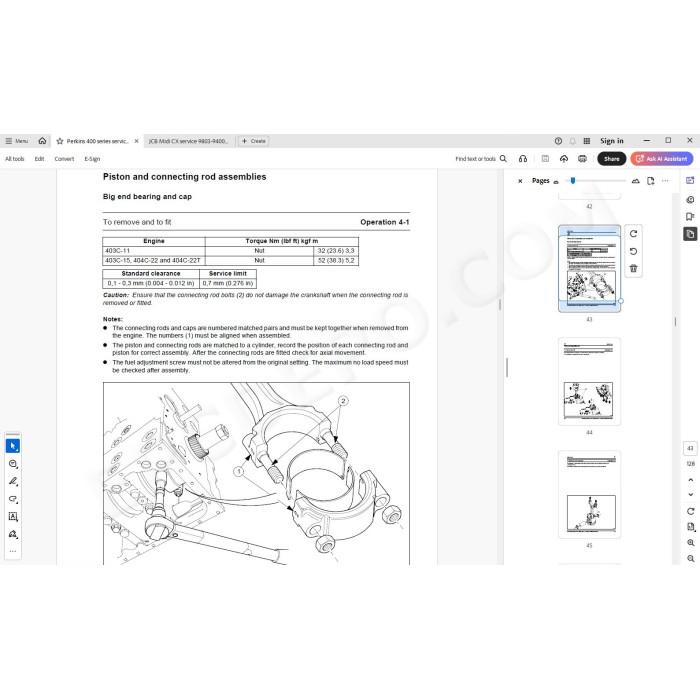Viewport: 700px width, 700px height.
Task: Open the Menu hamburger button
Action: click(17, 141)
